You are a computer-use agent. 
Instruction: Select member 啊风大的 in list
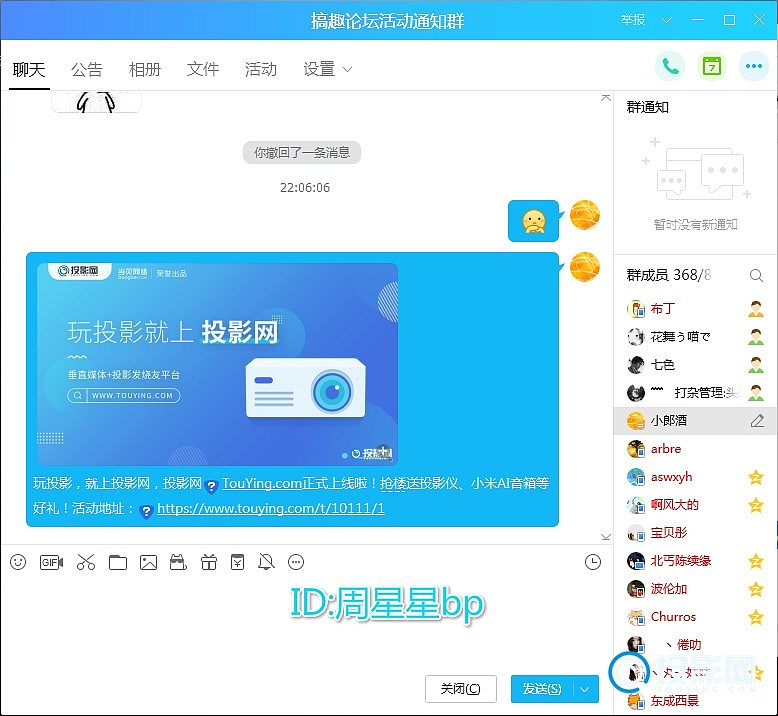point(695,505)
